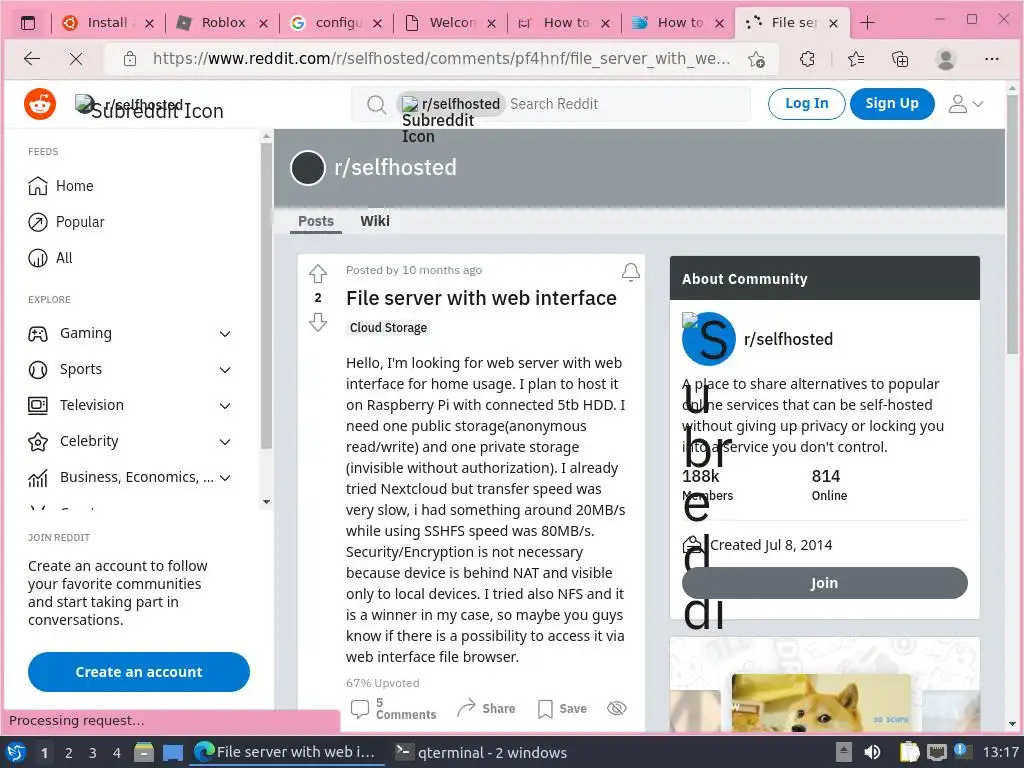1024x768 pixels.
Task: Click the Sign Up button
Action: 892,103
